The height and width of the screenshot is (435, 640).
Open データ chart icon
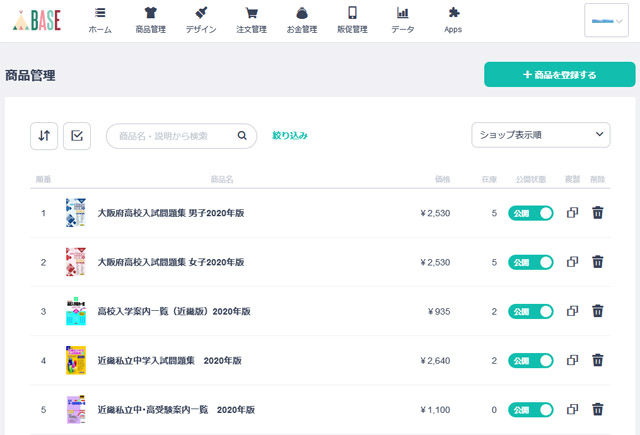point(402,13)
